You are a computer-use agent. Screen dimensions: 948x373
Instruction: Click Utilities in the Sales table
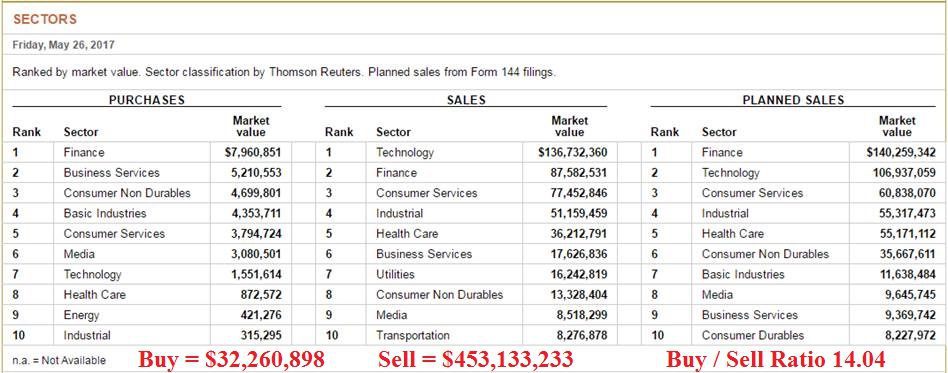point(395,274)
